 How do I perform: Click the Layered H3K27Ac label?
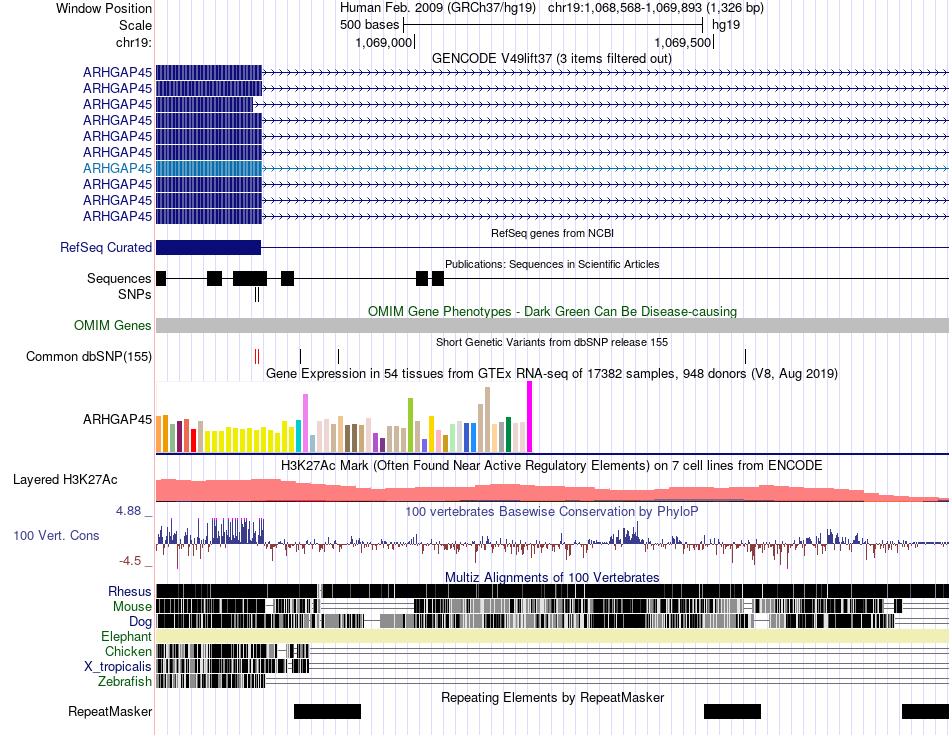click(x=65, y=479)
